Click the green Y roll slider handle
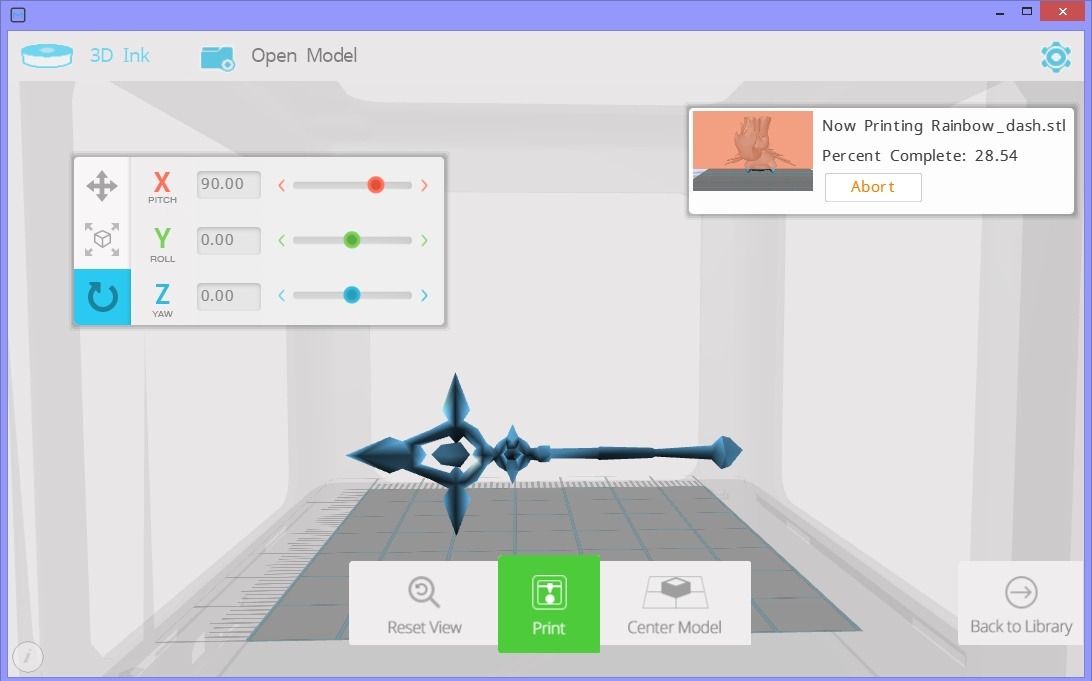The height and width of the screenshot is (681, 1092). (x=351, y=240)
